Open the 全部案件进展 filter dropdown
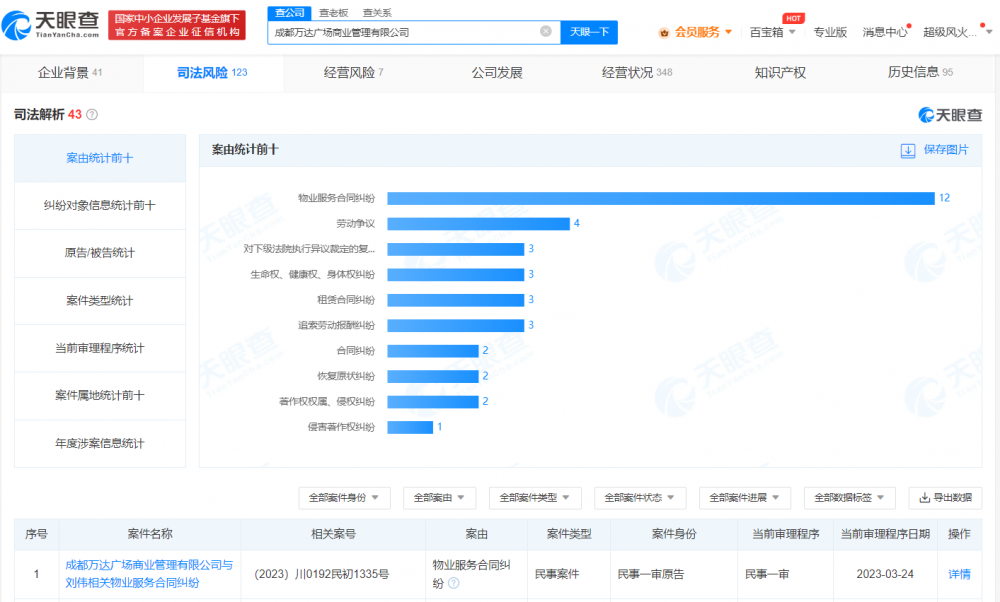The width and height of the screenshot is (1000, 602). (x=744, y=498)
